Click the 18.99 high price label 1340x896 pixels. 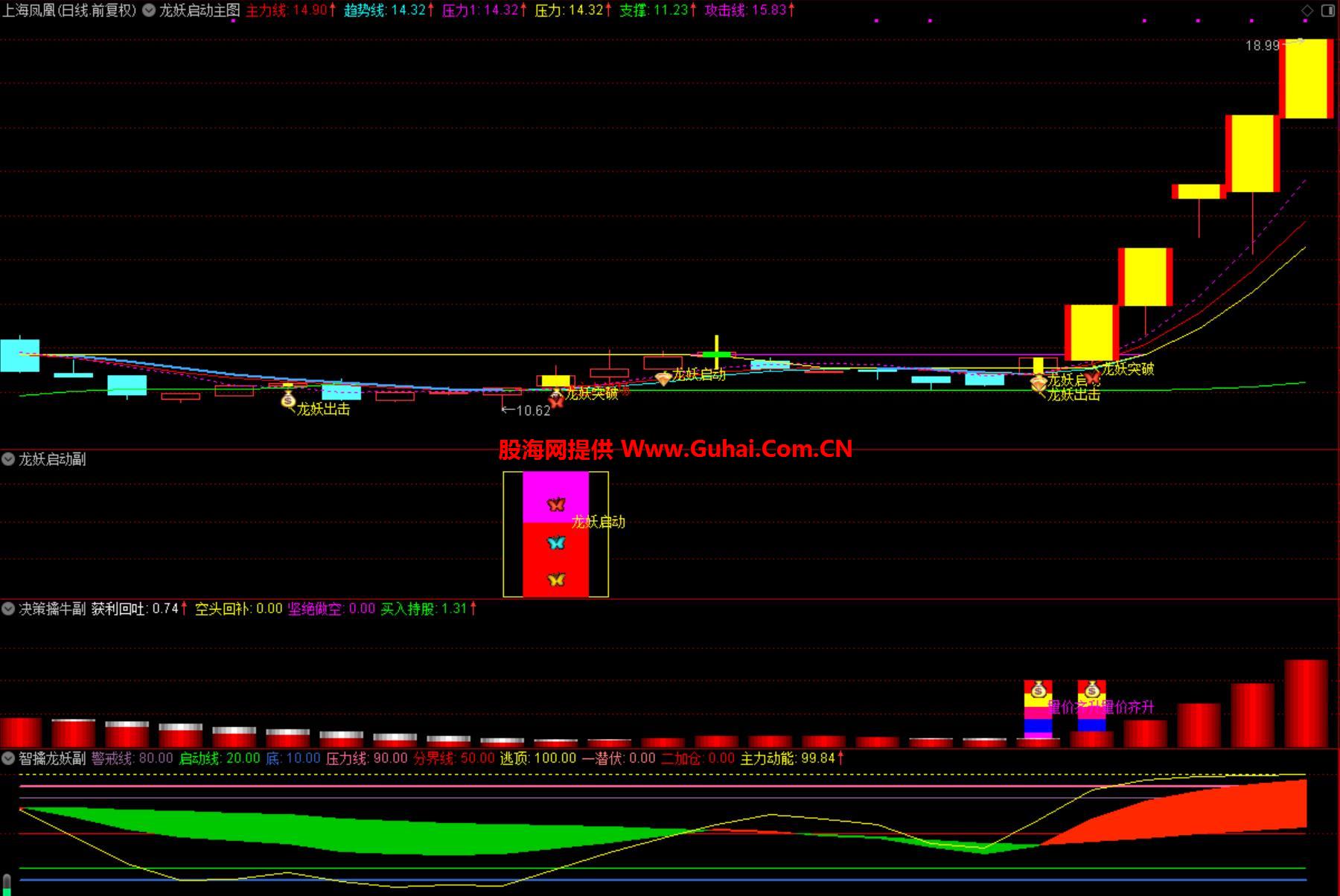[1263, 45]
